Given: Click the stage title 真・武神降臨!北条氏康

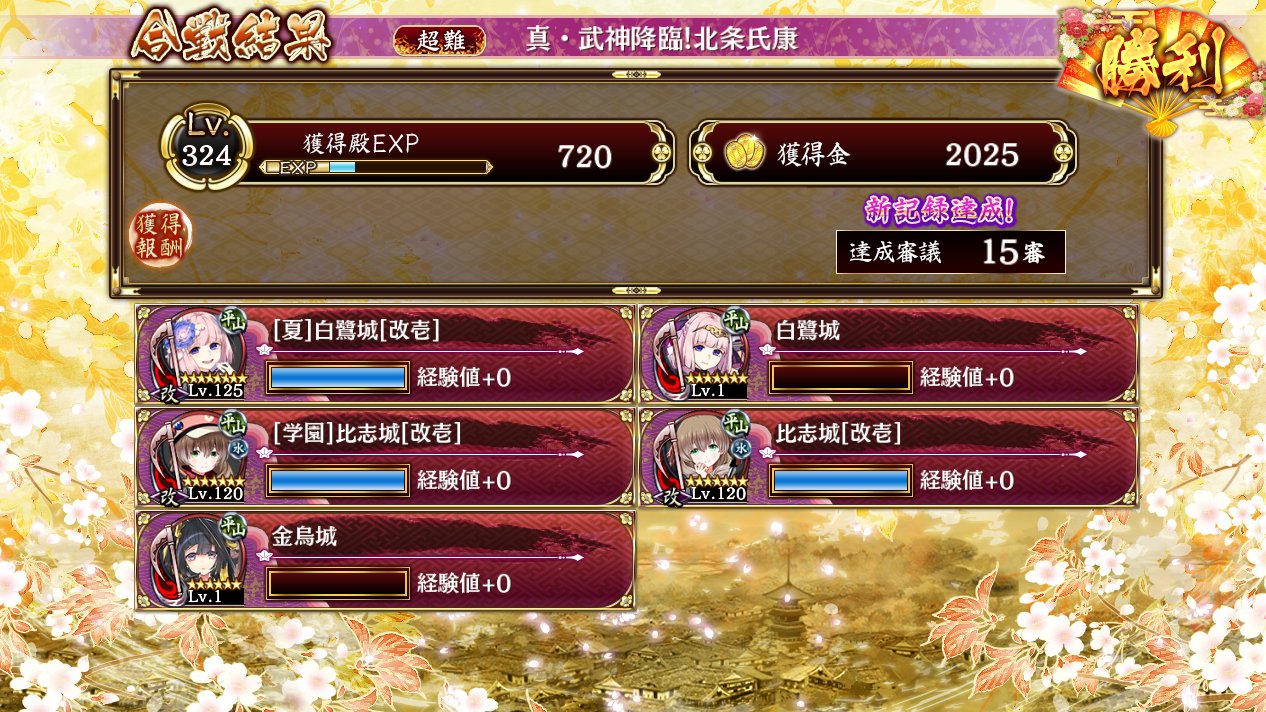Looking at the screenshot, I should coord(661,39).
